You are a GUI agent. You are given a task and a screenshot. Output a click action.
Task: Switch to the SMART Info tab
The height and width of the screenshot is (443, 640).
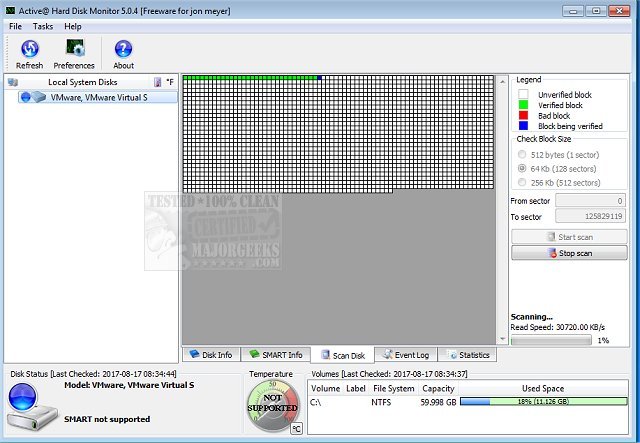(x=276, y=355)
